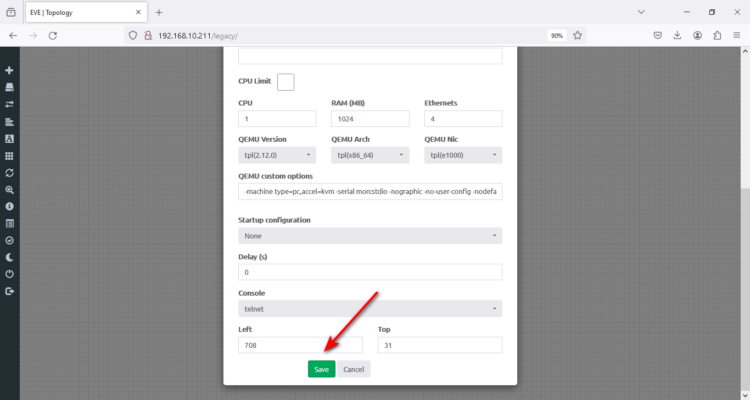Click the insecure connection padlock icon
The image size is (750, 400).
(148, 35)
